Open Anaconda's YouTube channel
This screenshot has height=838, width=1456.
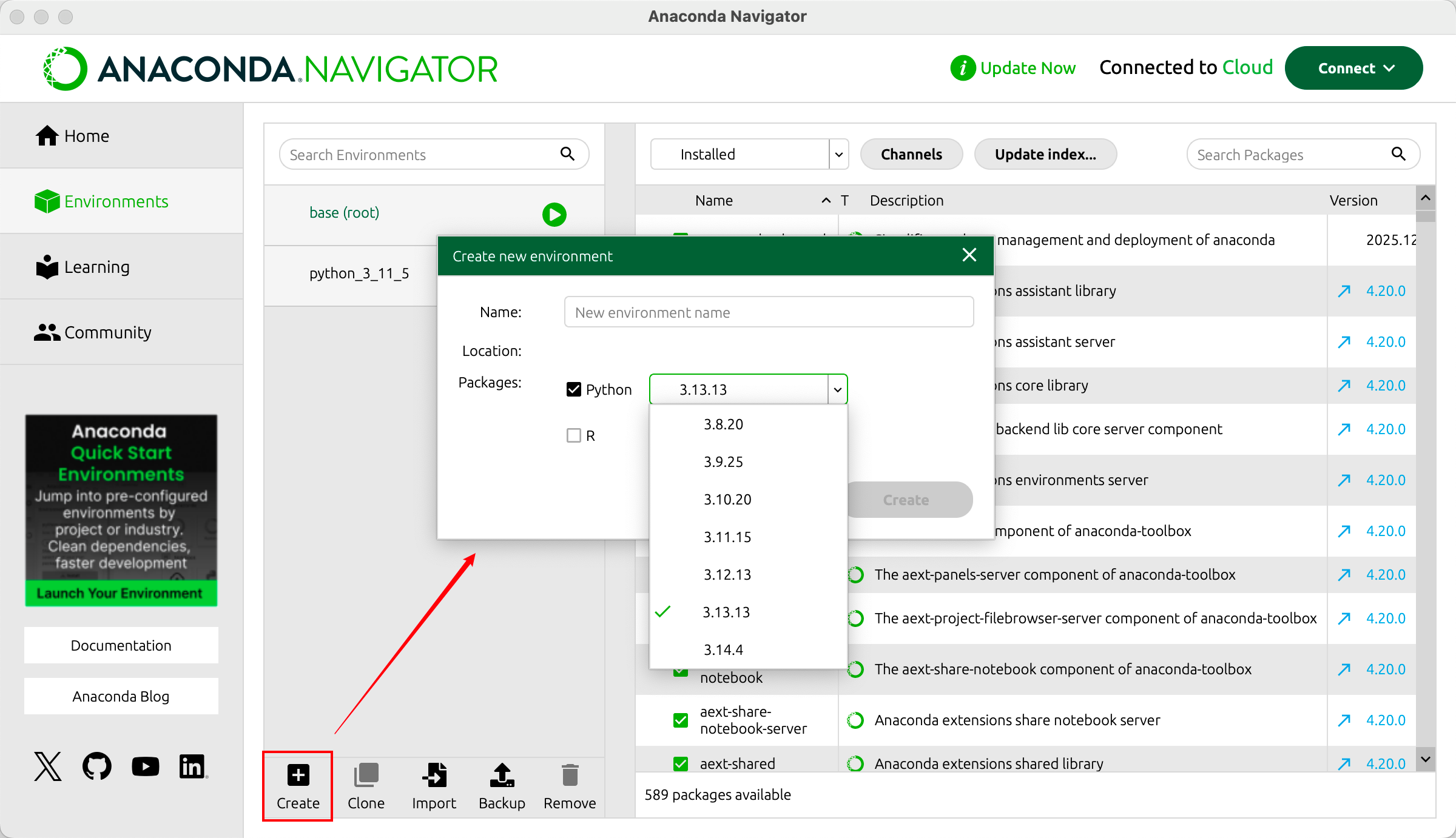146,766
